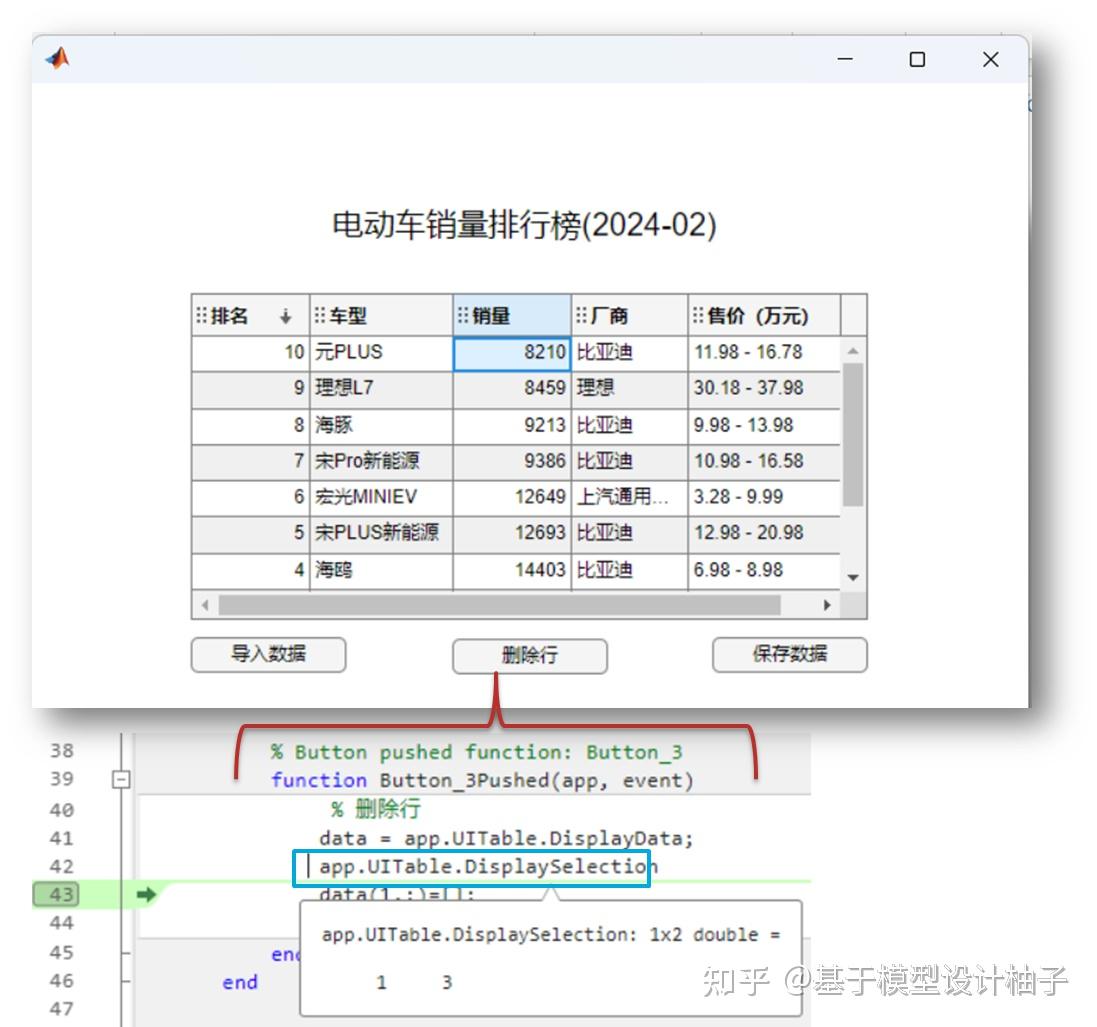Collapse the code fold at line 39

121,779
